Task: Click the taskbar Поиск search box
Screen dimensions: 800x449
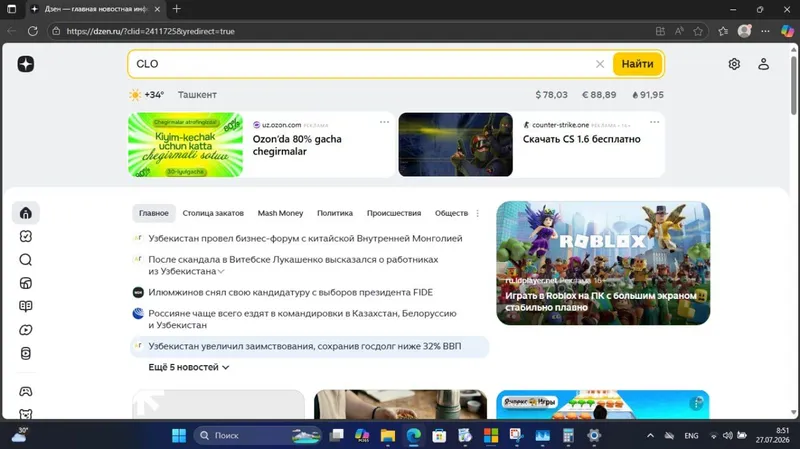Action: click(258, 435)
